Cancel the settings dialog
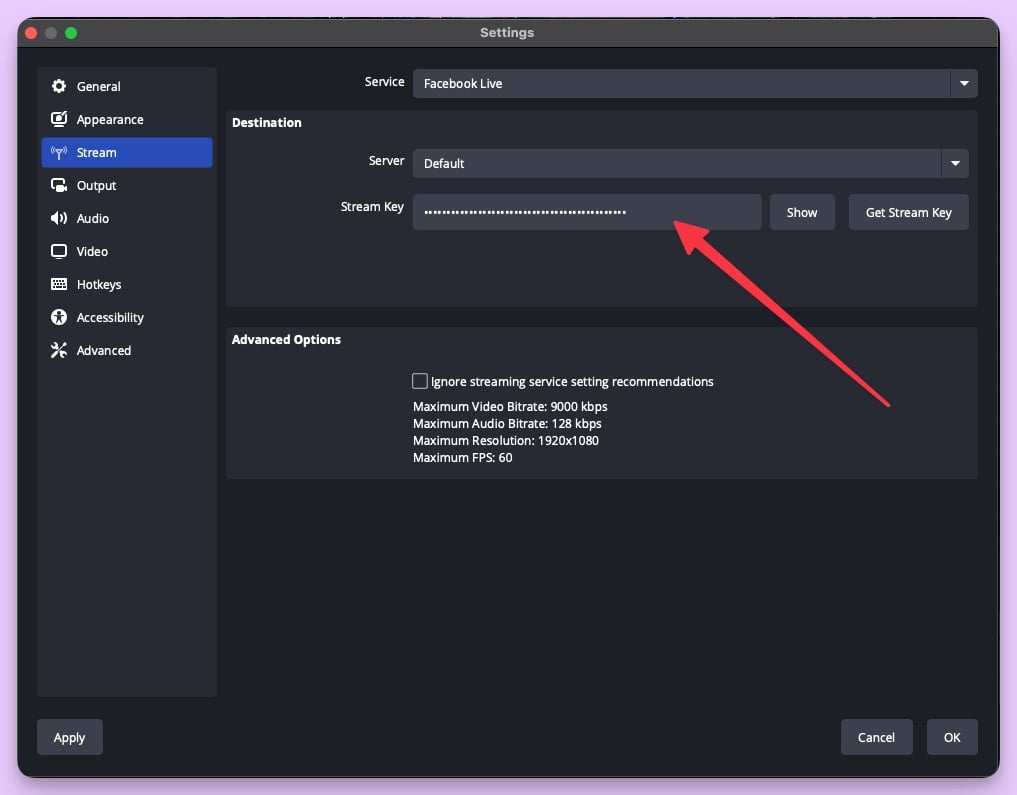 click(x=876, y=737)
